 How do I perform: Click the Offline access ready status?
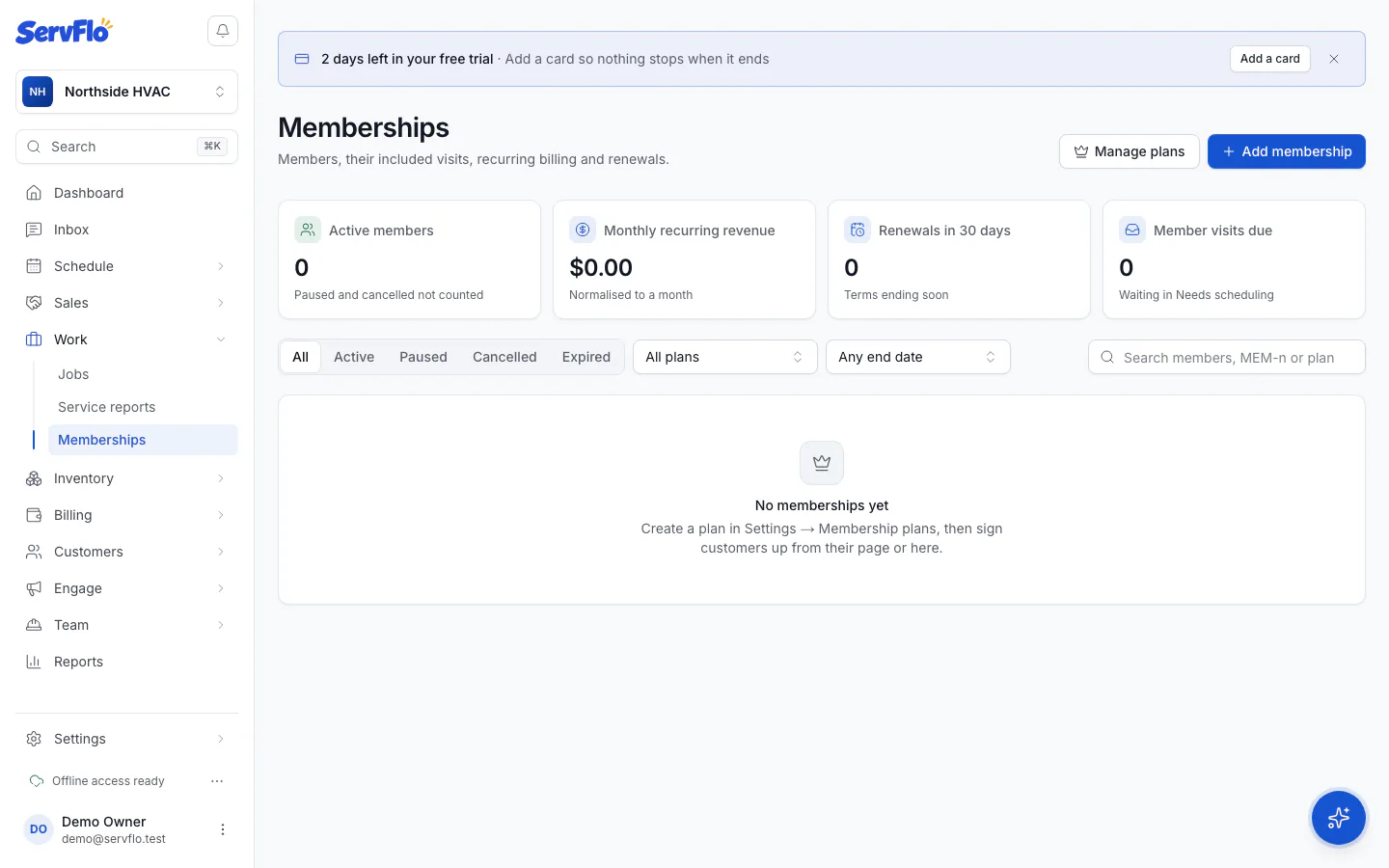[x=108, y=781]
